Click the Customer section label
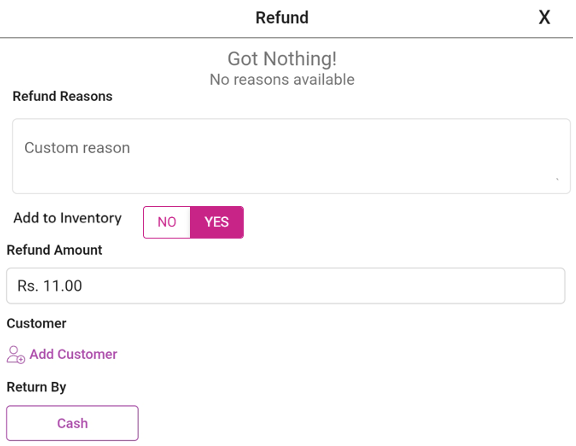Image resolution: width=576 pixels, height=446 pixels. click(36, 324)
